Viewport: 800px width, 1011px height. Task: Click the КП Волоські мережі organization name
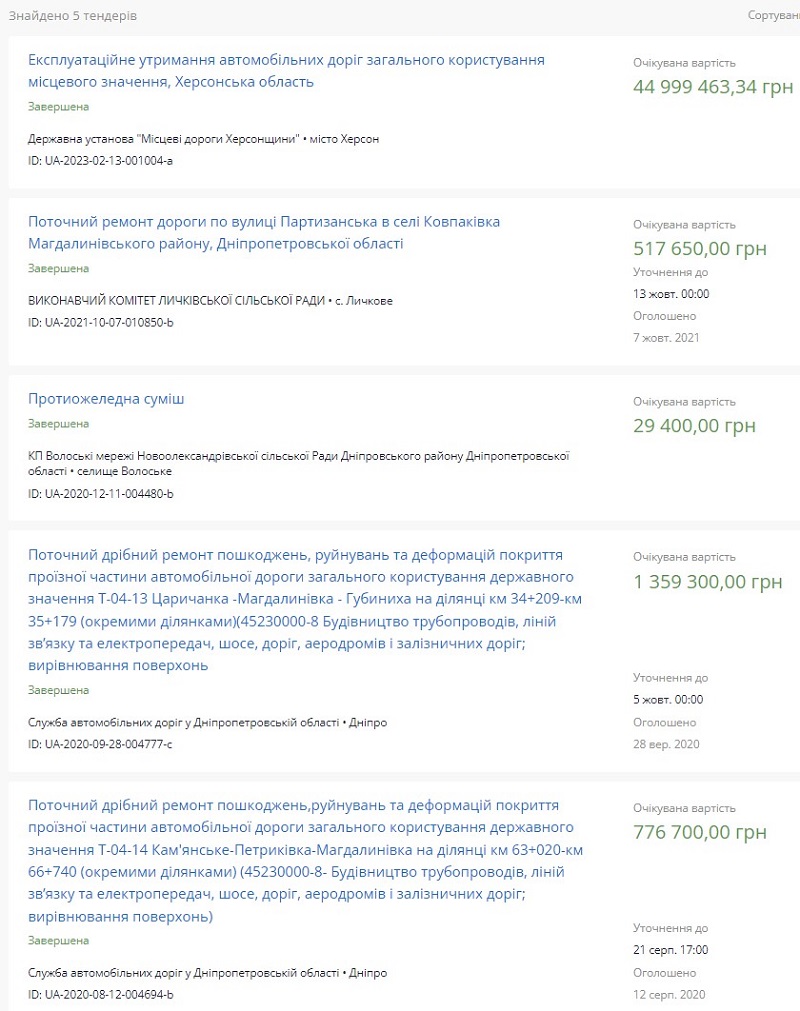(298, 464)
